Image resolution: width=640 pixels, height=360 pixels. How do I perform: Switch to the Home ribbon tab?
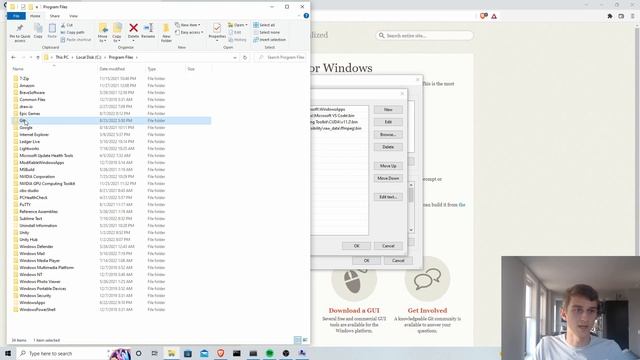[36, 16]
